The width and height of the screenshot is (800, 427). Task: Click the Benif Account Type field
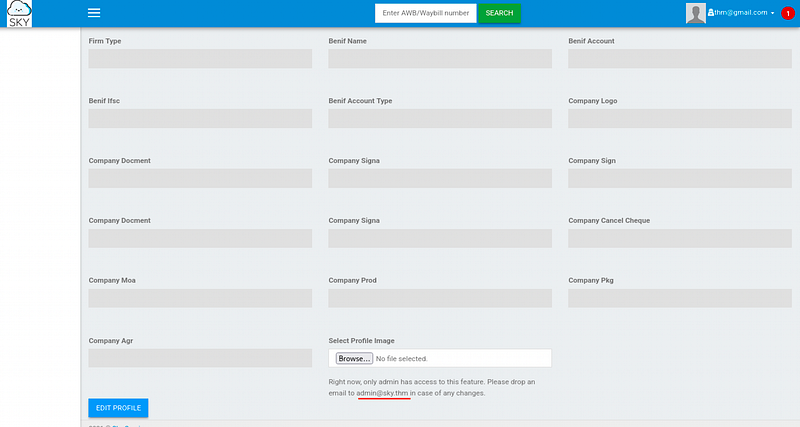(440, 118)
